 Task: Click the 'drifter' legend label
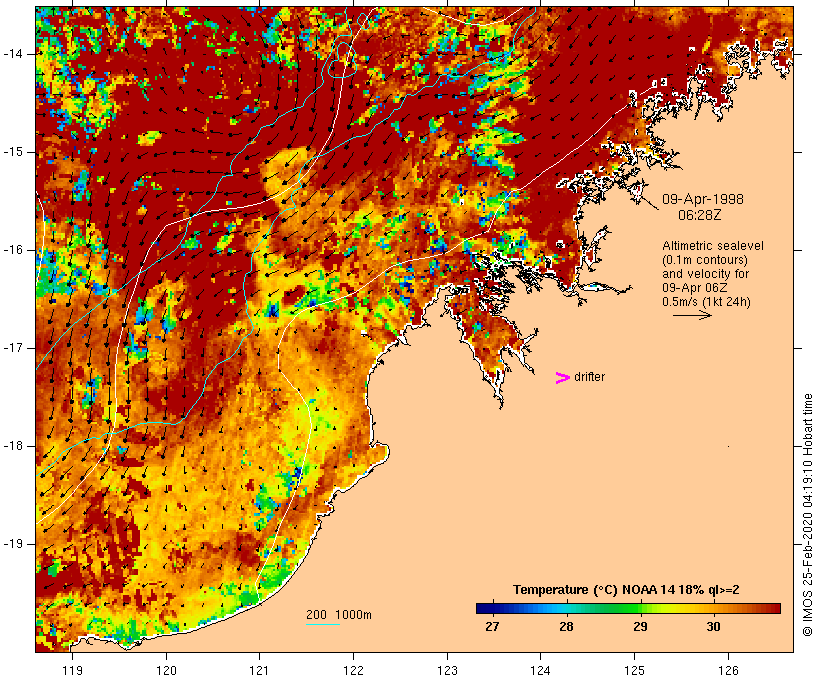pos(589,377)
